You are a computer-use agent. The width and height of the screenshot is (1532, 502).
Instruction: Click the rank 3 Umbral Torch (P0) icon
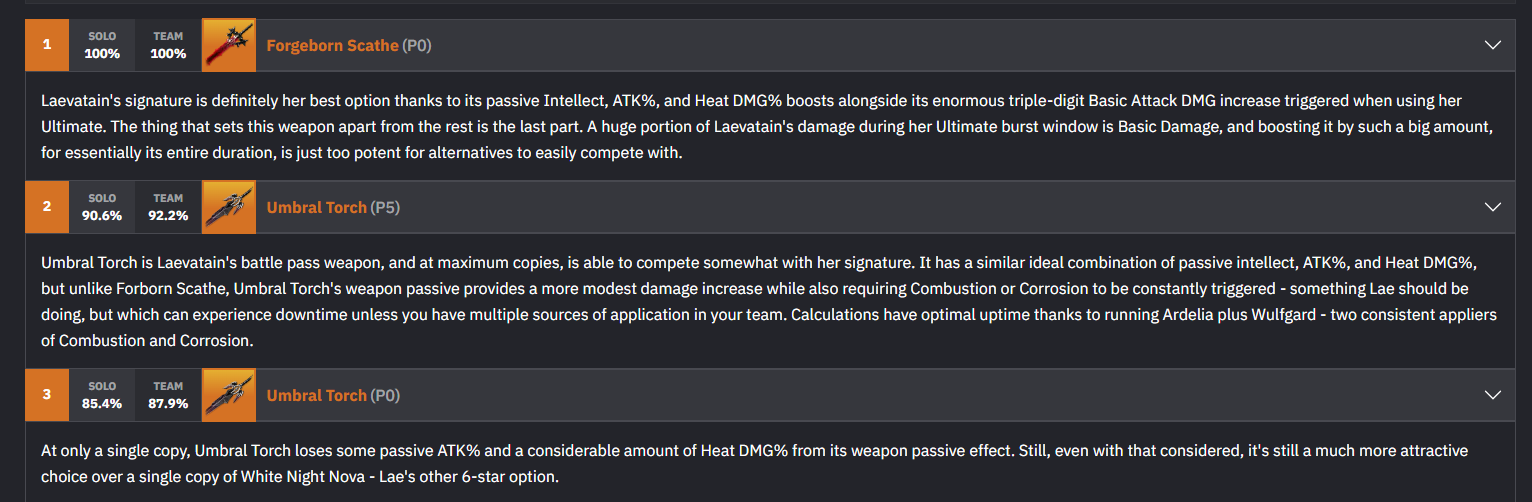point(228,395)
